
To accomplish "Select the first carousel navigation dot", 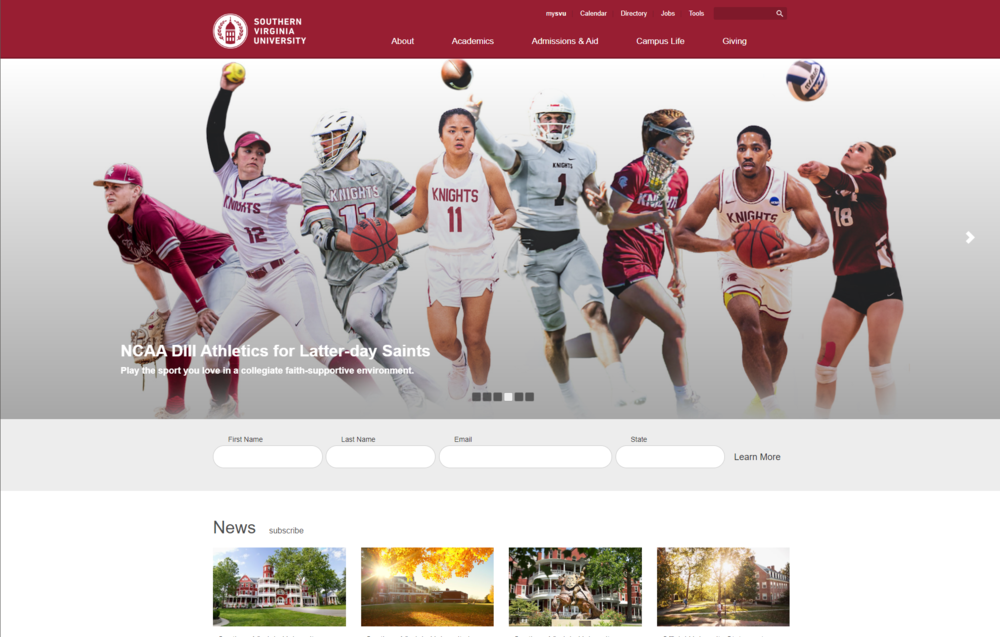I will (x=475, y=396).
